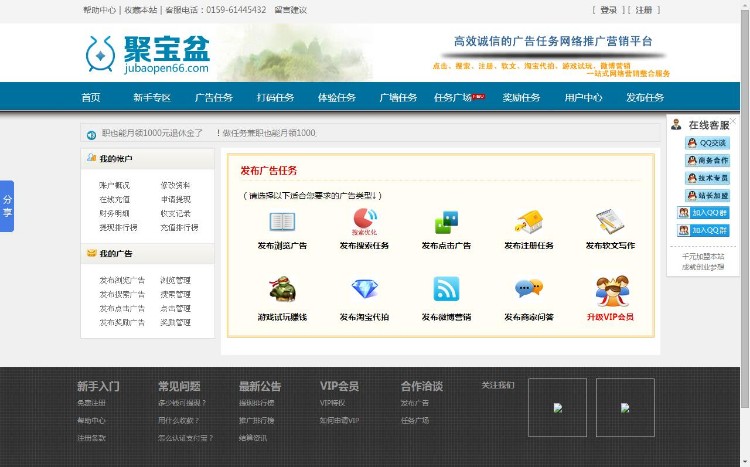Click the 发布微博营销 RSS feed icon
This screenshot has width=750, height=467.
coord(446,289)
